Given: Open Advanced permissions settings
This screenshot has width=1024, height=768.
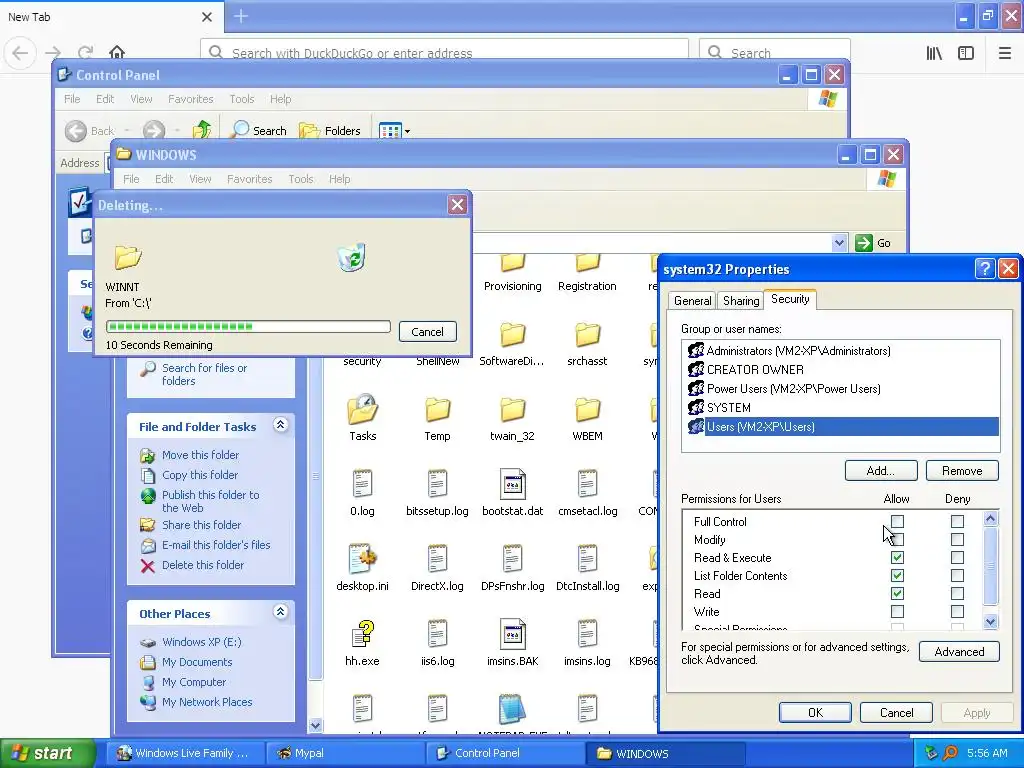Looking at the screenshot, I should tap(959, 652).
